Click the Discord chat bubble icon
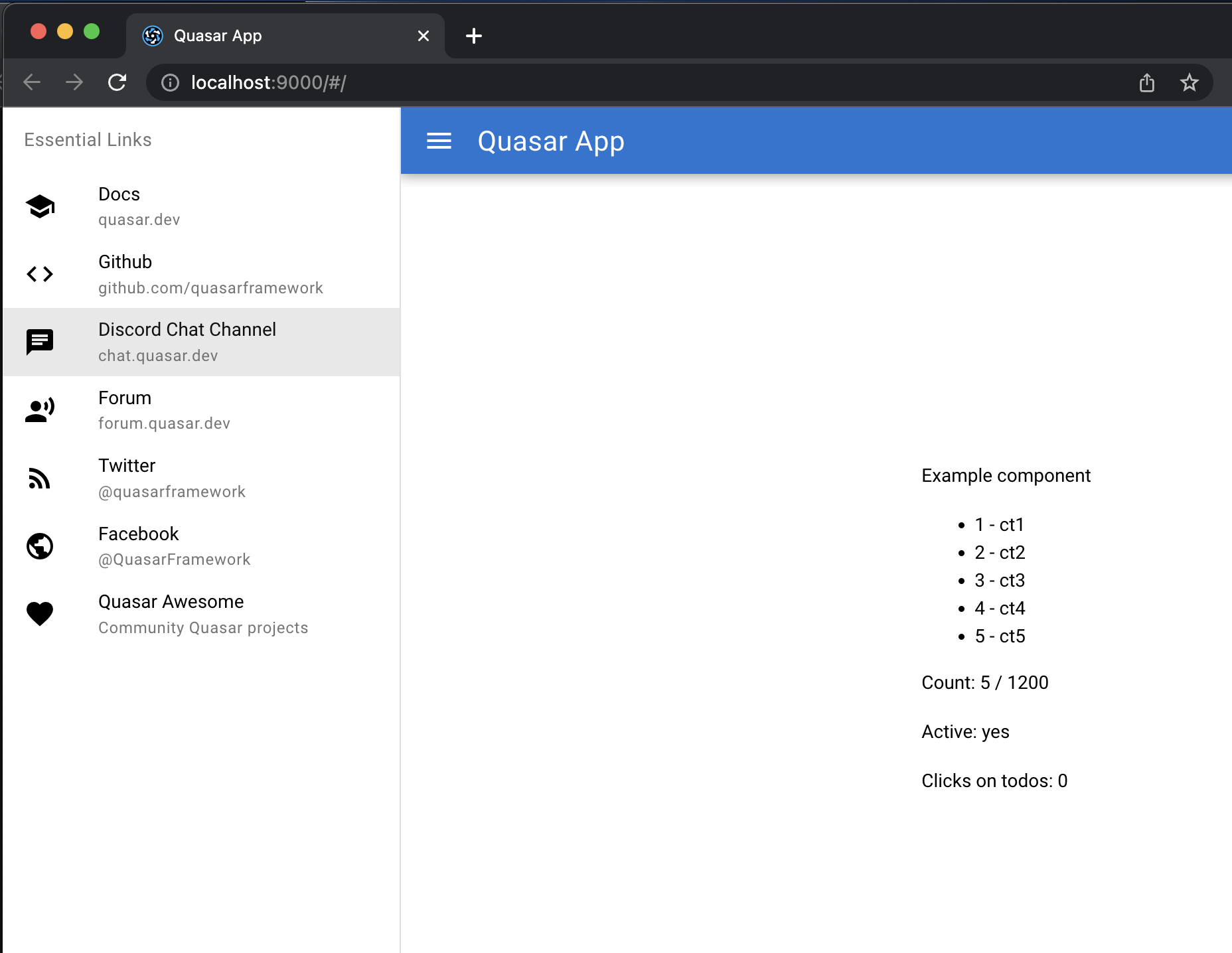The width and height of the screenshot is (1232, 953). tap(40, 342)
